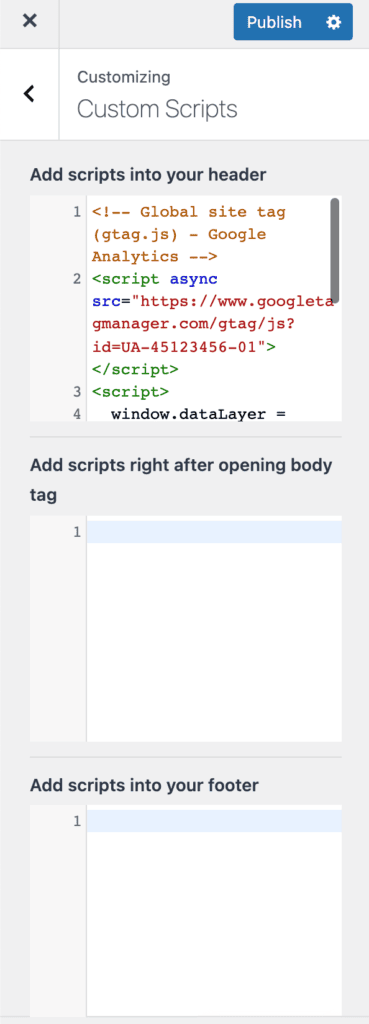
Task: Click the window.dataLayer code line
Action: pos(199,413)
